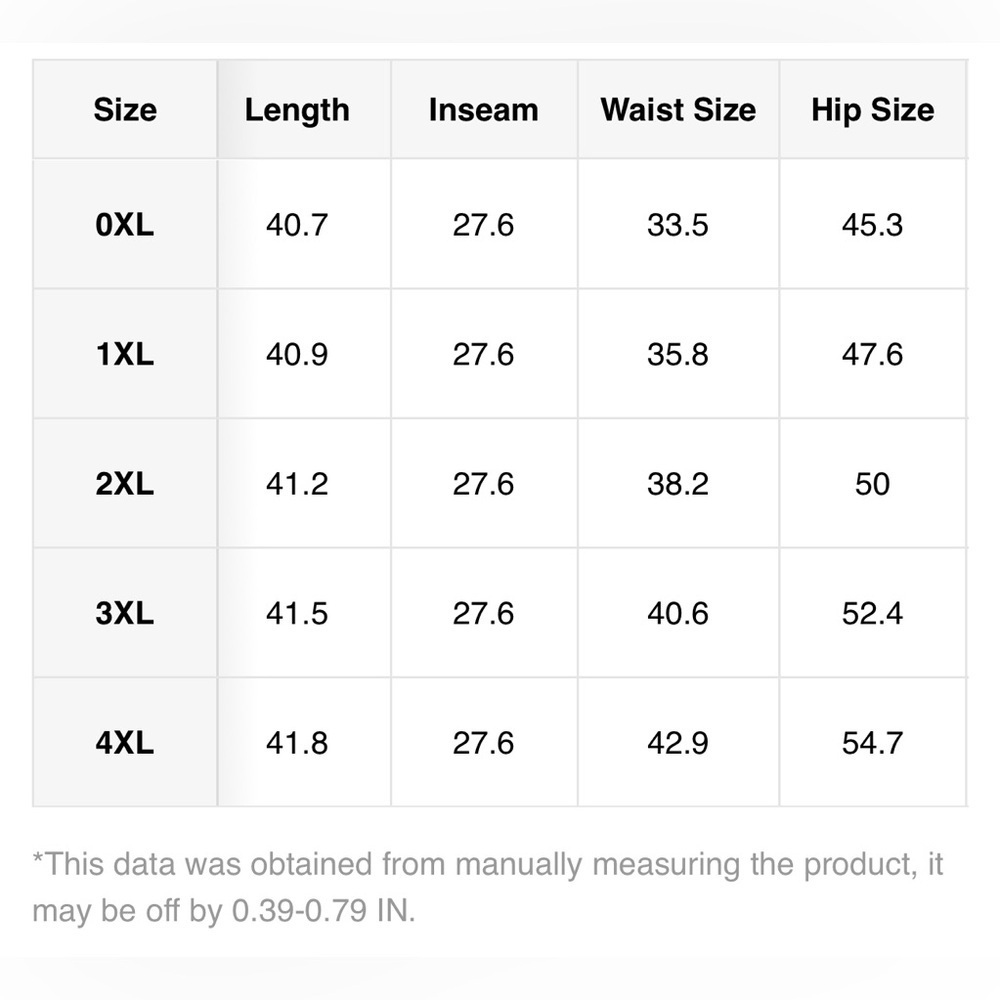The image size is (1000, 1000).
Task: Click the Size column header
Action: [x=125, y=110]
